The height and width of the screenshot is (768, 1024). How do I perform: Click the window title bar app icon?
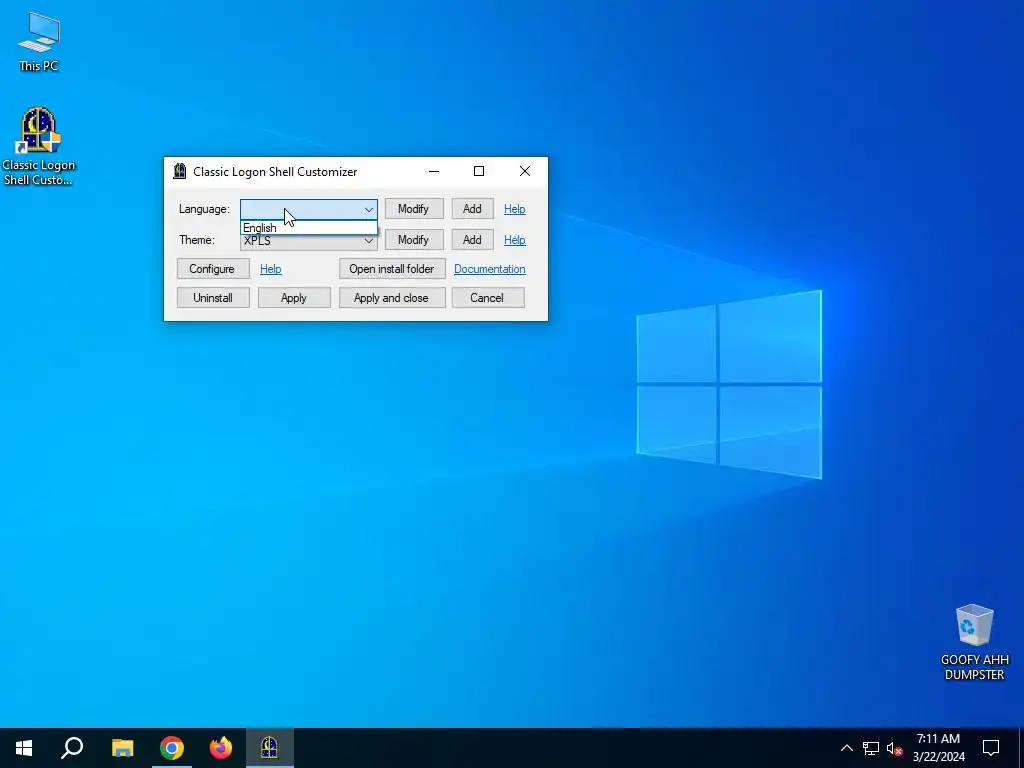180,172
